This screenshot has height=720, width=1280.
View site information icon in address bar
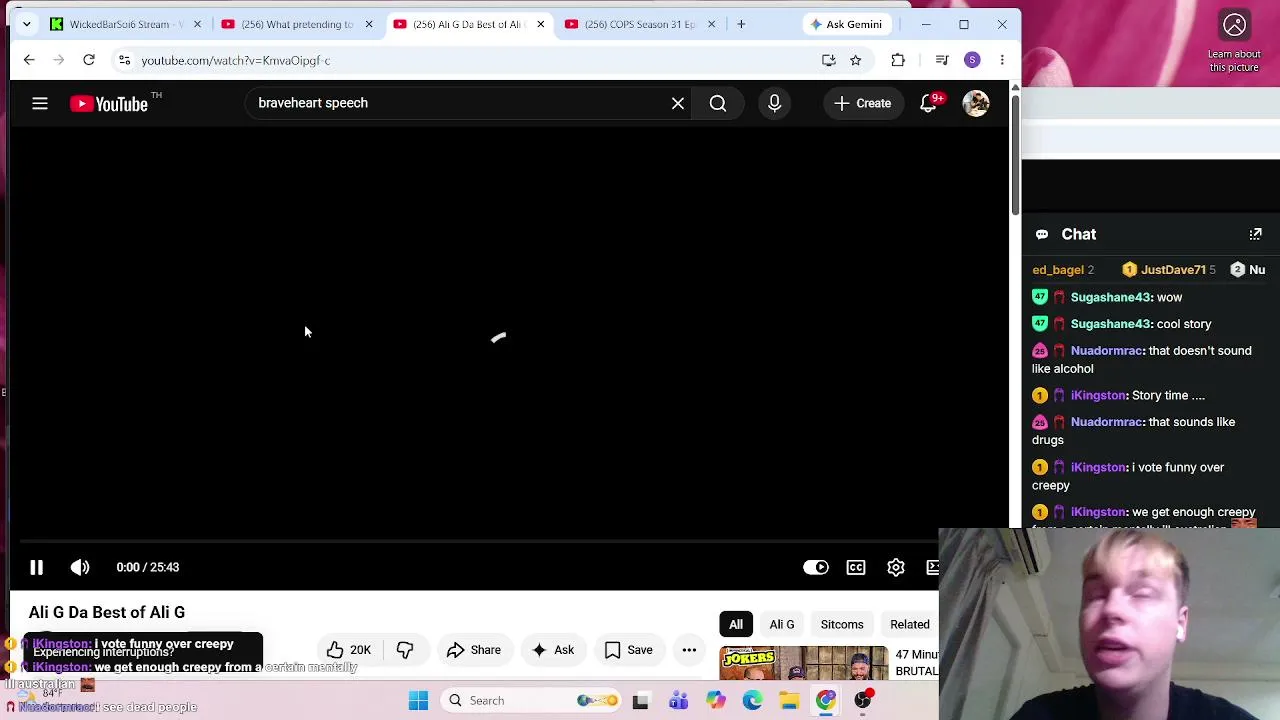click(x=124, y=60)
